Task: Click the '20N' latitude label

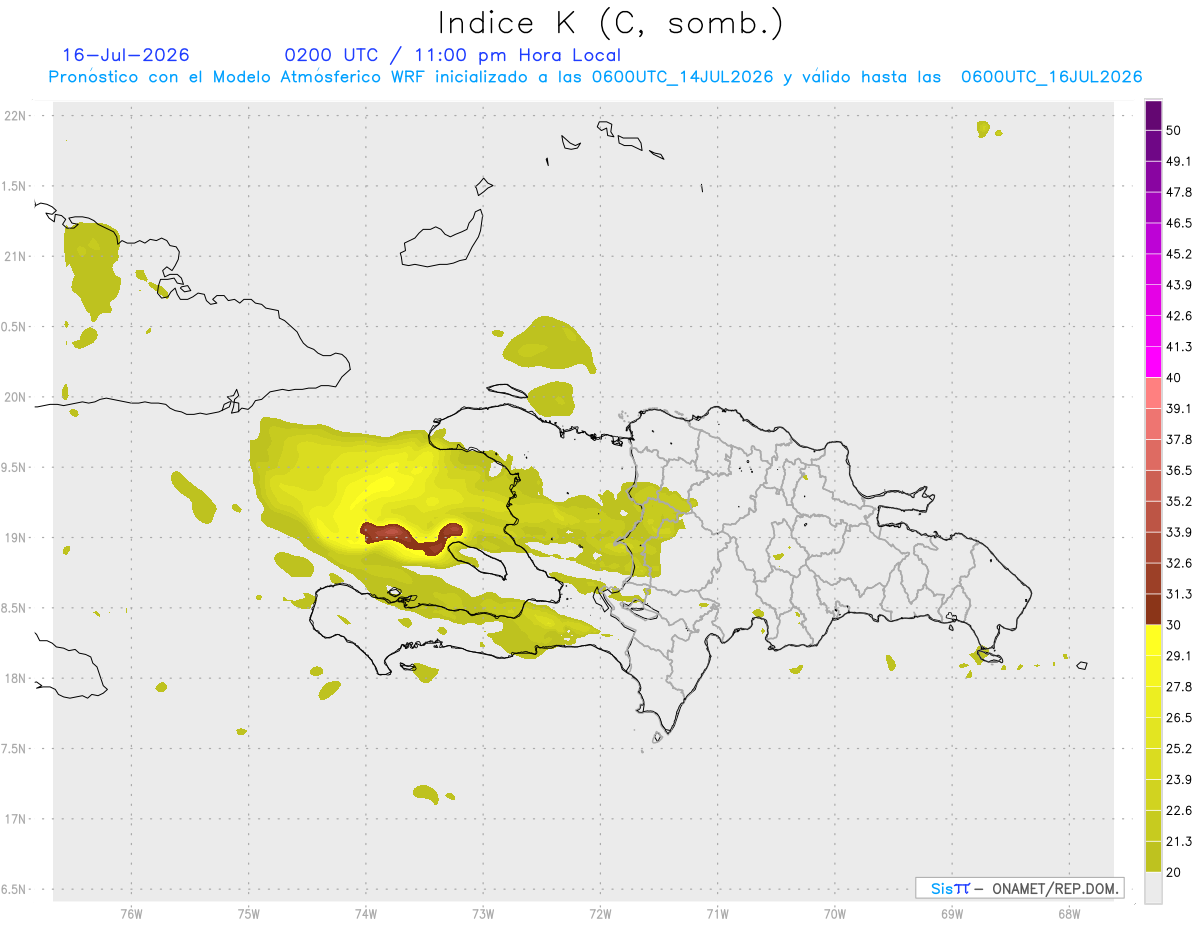Action: tap(16, 397)
